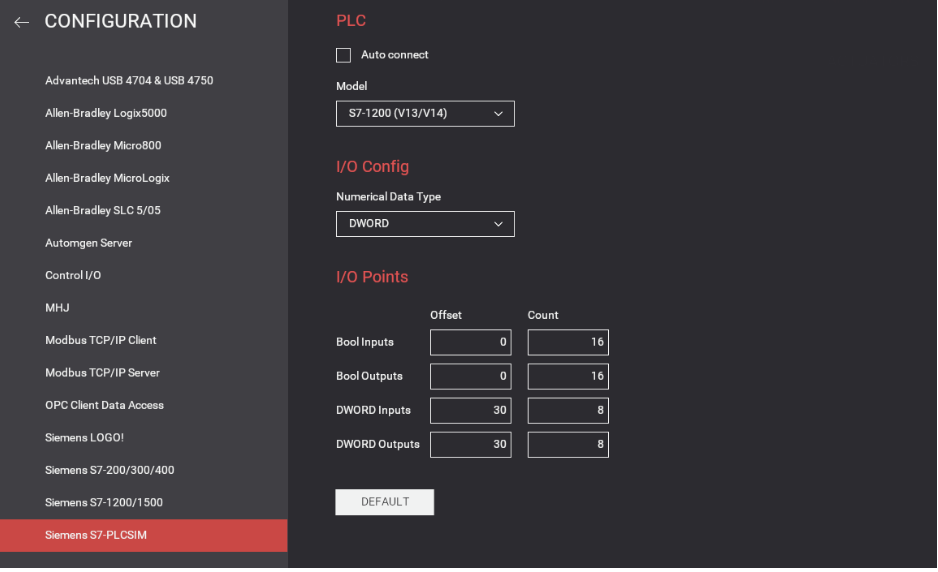Viewport: 938px width, 572px height.
Task: Select Automgen Server driver
Action: (144, 243)
